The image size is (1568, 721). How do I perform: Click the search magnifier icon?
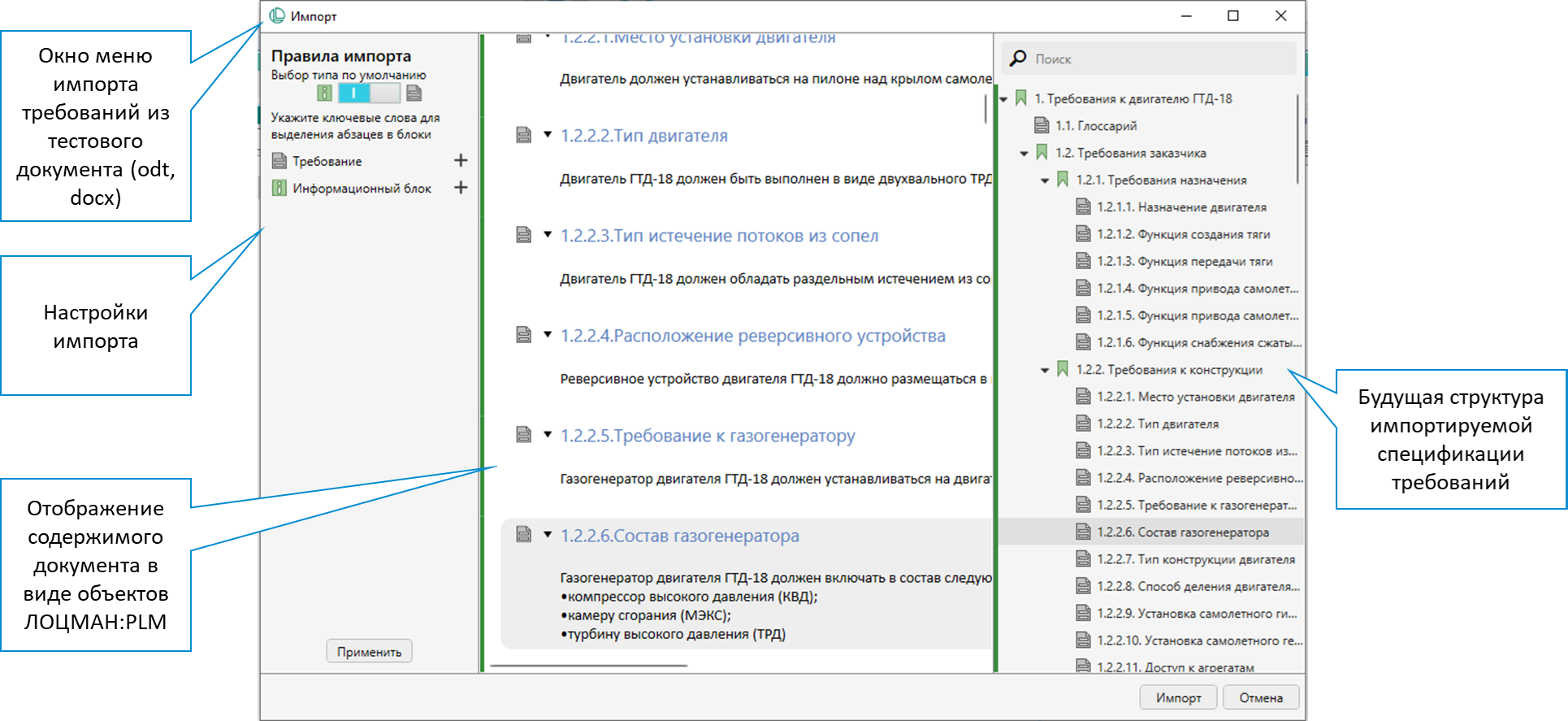pyautogui.click(x=1018, y=59)
